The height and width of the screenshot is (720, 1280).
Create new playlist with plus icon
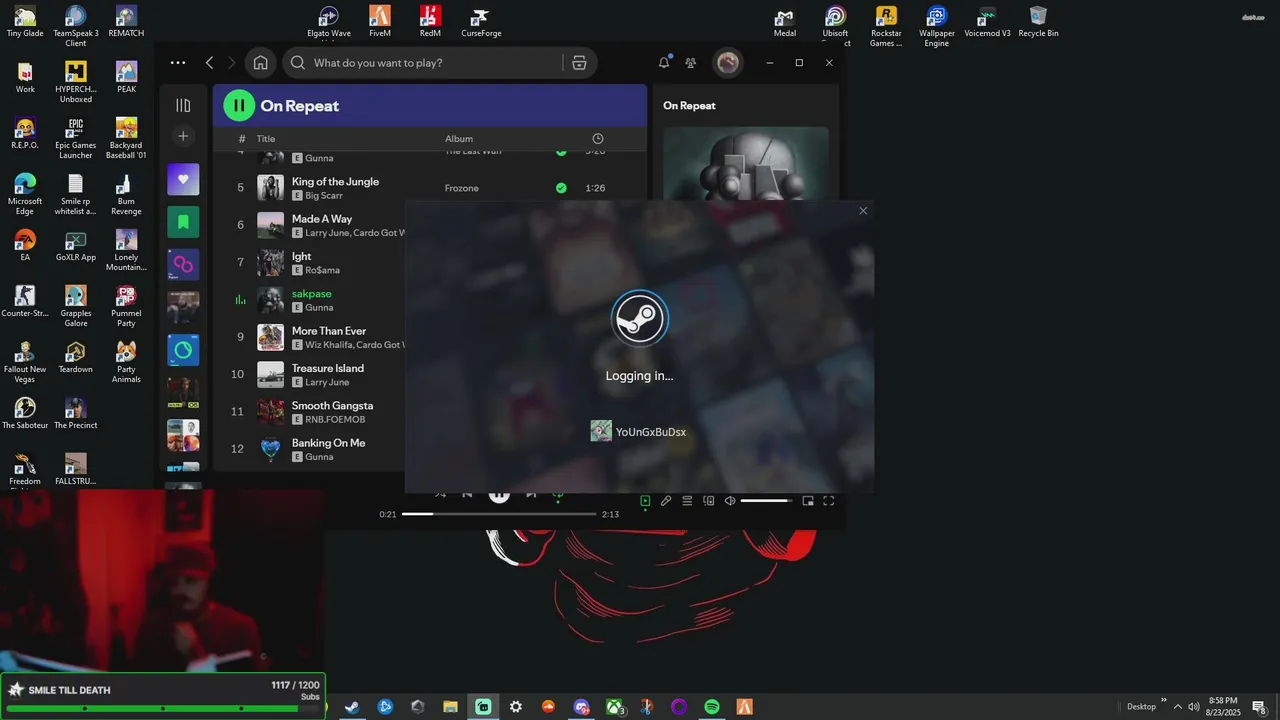coord(183,136)
